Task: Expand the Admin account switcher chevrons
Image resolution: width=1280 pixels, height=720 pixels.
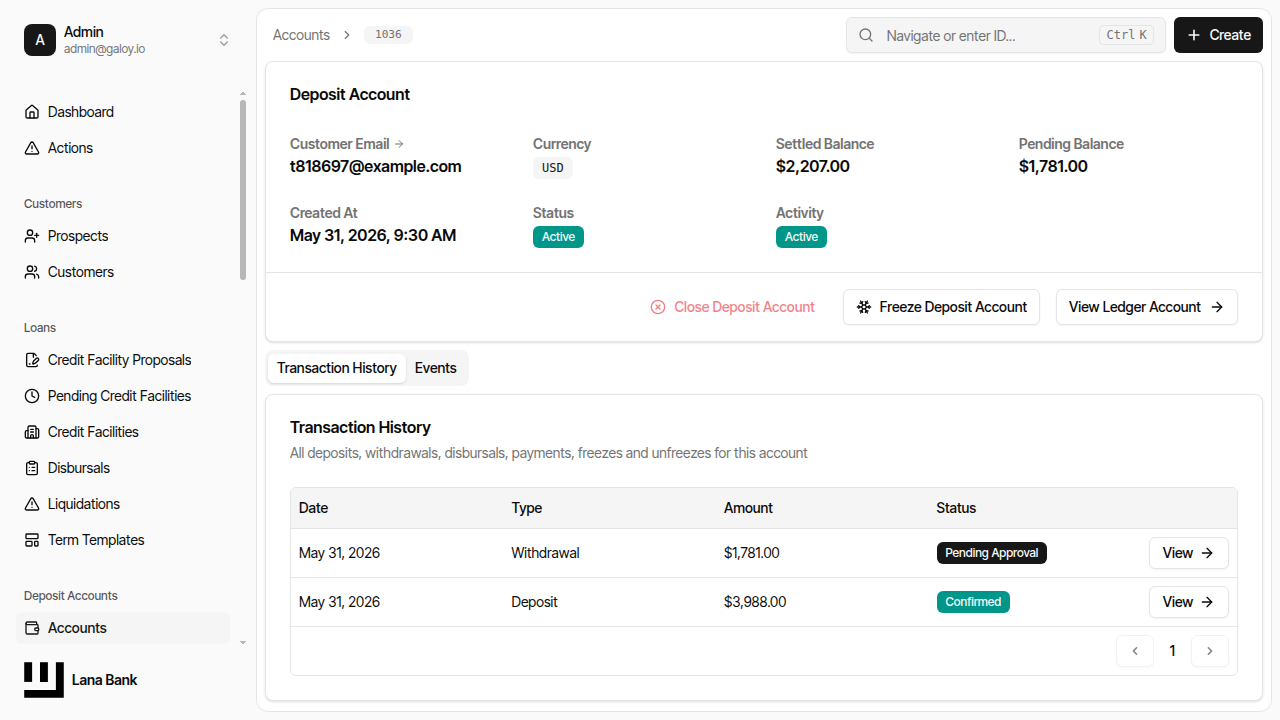Action: 224,40
